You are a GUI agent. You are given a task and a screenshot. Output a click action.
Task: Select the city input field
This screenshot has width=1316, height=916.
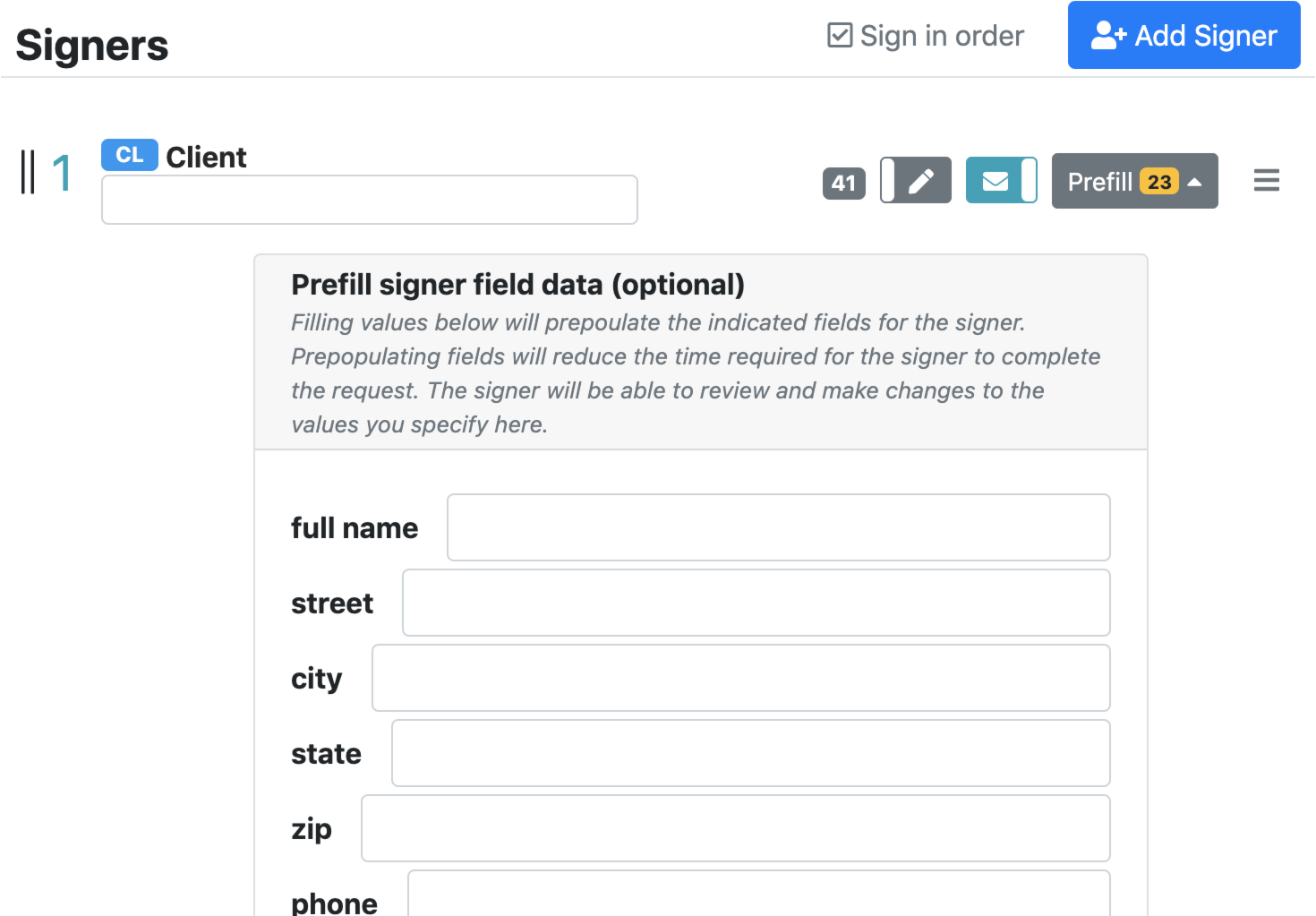coord(740,678)
